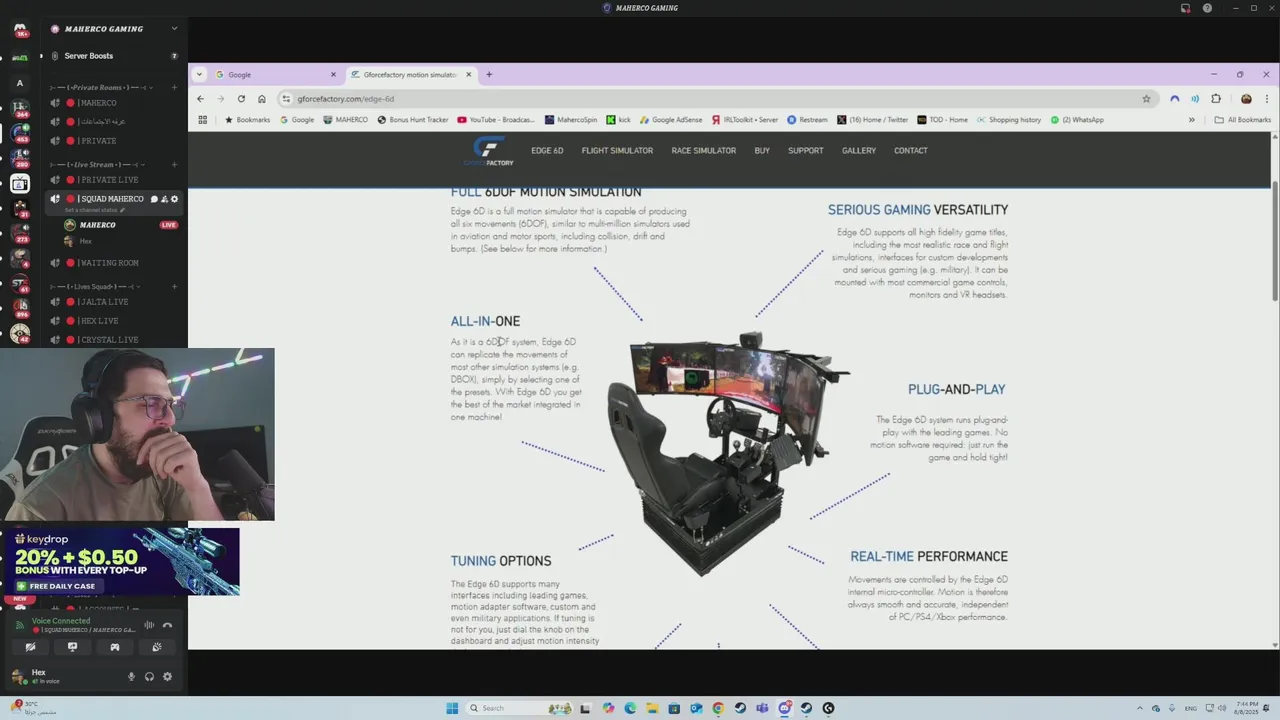Open Discord user settings gear
The height and width of the screenshot is (720, 1280).
point(167,677)
